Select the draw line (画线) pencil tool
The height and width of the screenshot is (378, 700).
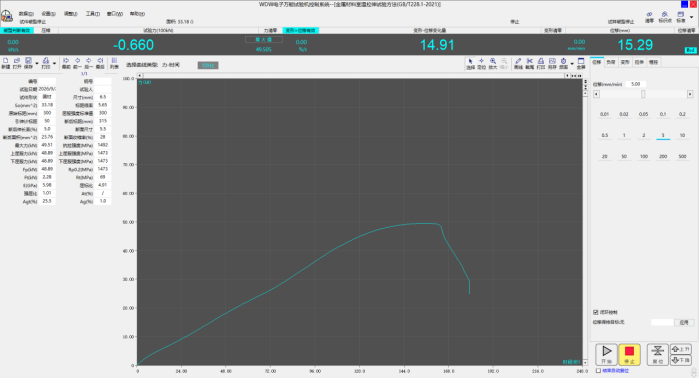click(x=518, y=63)
